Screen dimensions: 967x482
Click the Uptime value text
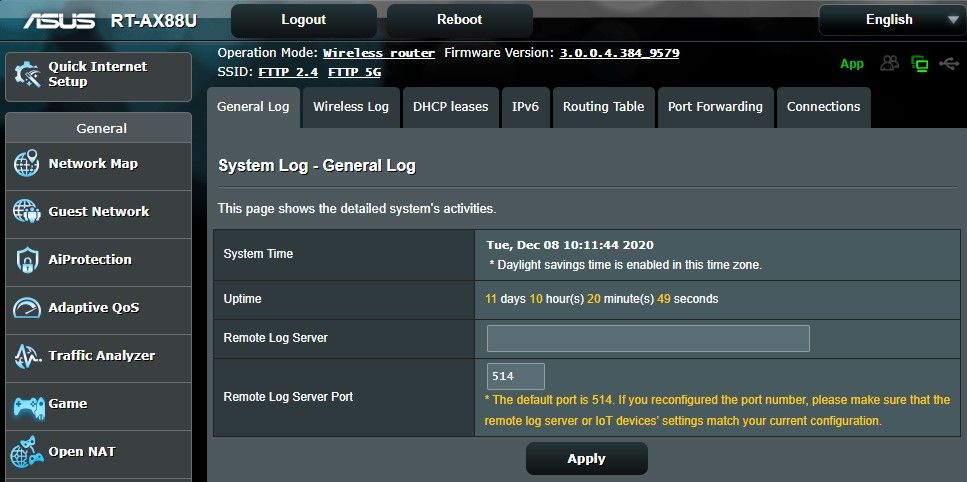tap(602, 300)
